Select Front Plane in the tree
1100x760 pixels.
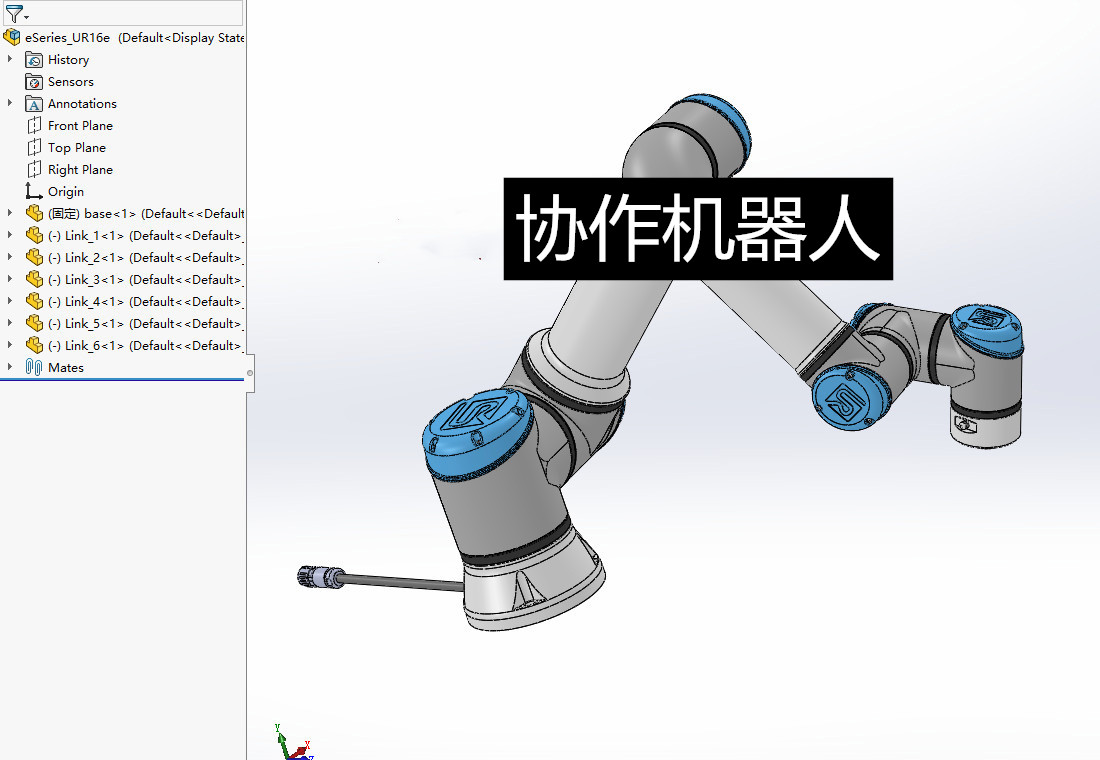(80, 126)
